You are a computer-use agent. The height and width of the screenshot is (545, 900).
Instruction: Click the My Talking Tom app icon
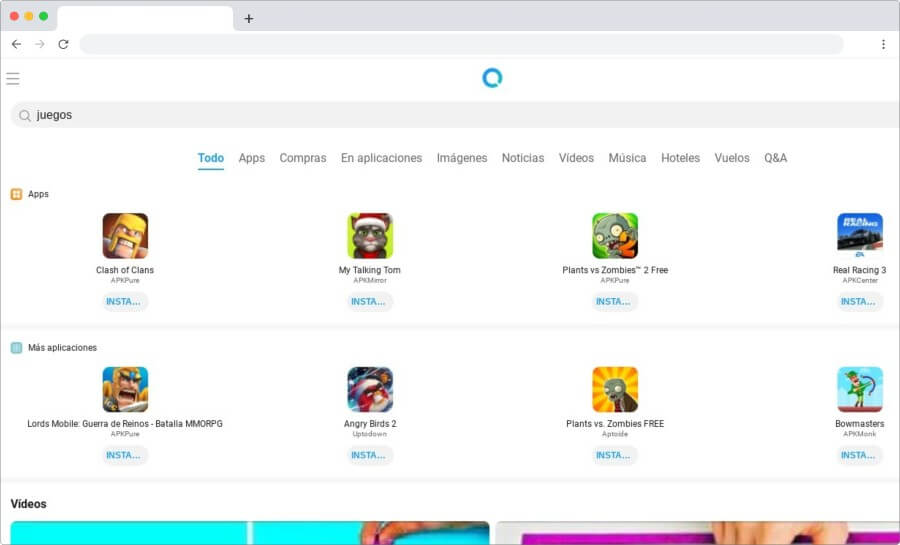(x=370, y=236)
